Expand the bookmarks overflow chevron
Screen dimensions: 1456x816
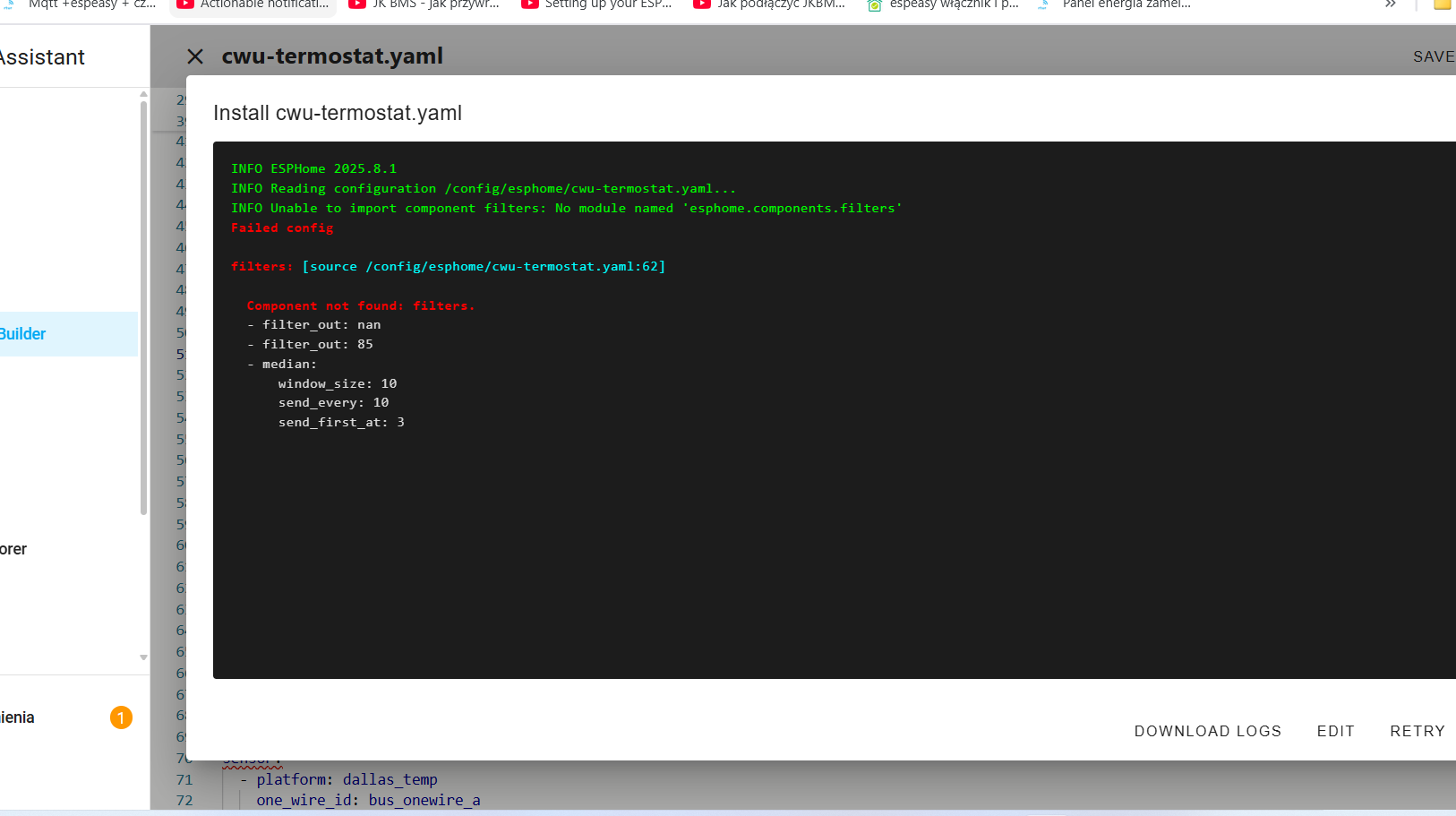click(x=1390, y=4)
